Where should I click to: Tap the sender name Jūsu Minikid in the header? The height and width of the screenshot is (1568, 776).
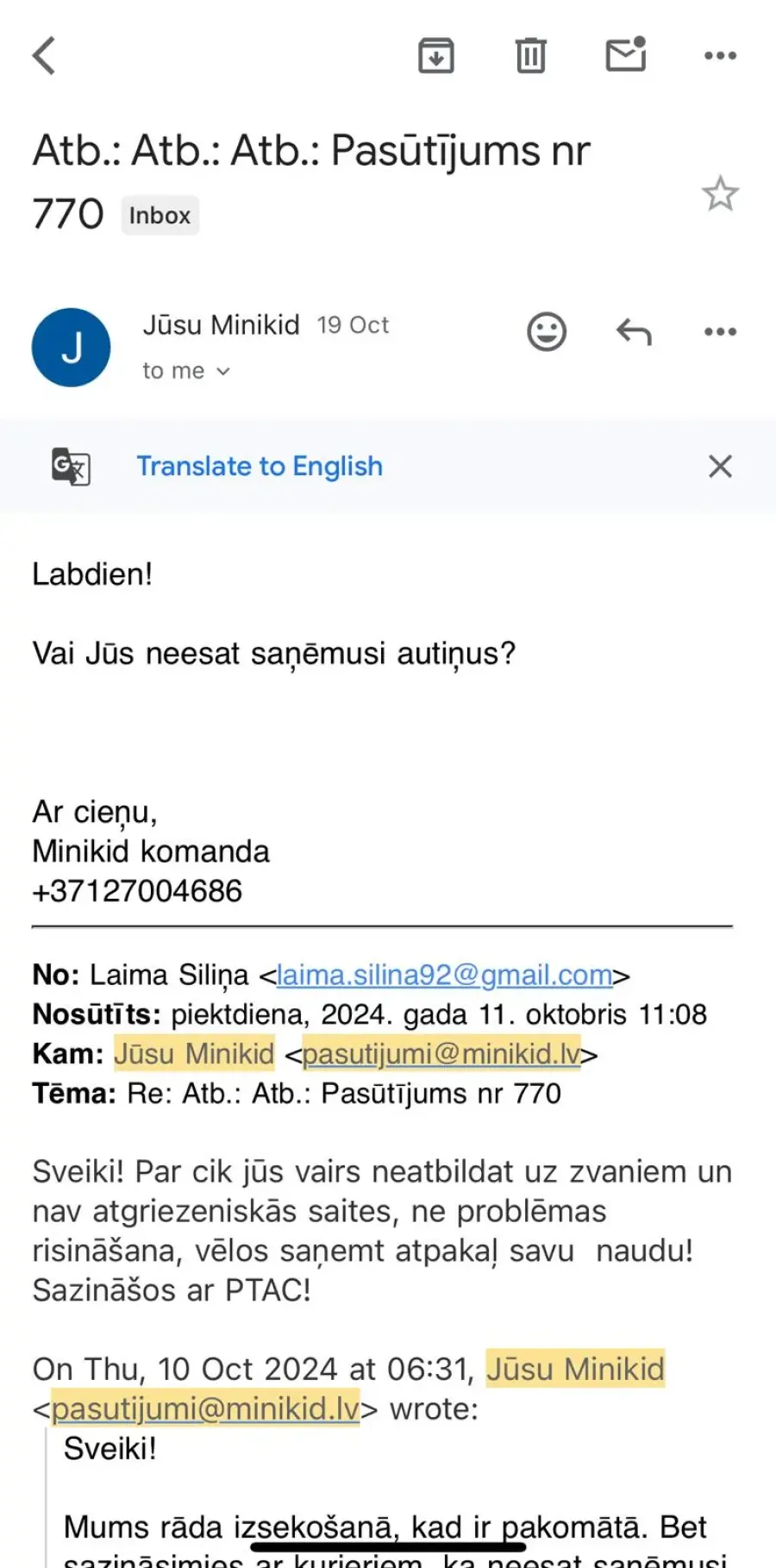222,325
